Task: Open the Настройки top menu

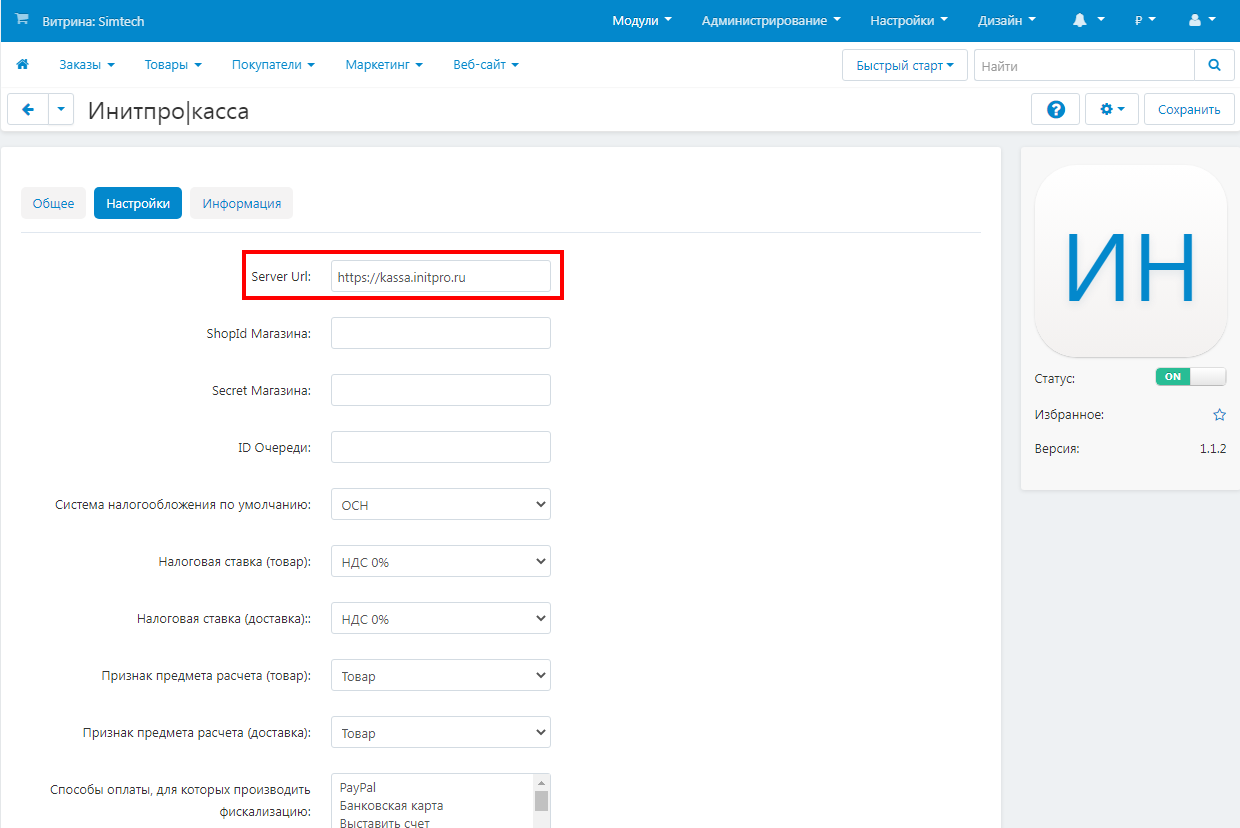Action: [909, 20]
